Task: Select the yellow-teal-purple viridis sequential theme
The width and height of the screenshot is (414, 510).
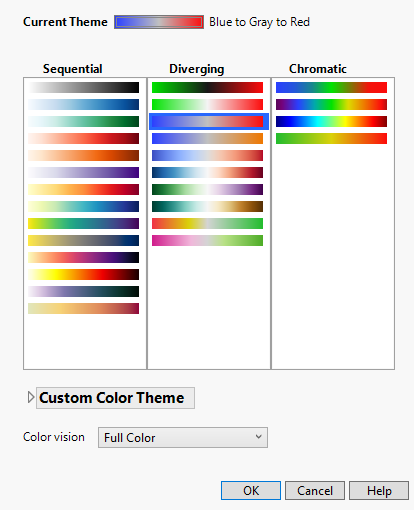Action: tap(83, 223)
